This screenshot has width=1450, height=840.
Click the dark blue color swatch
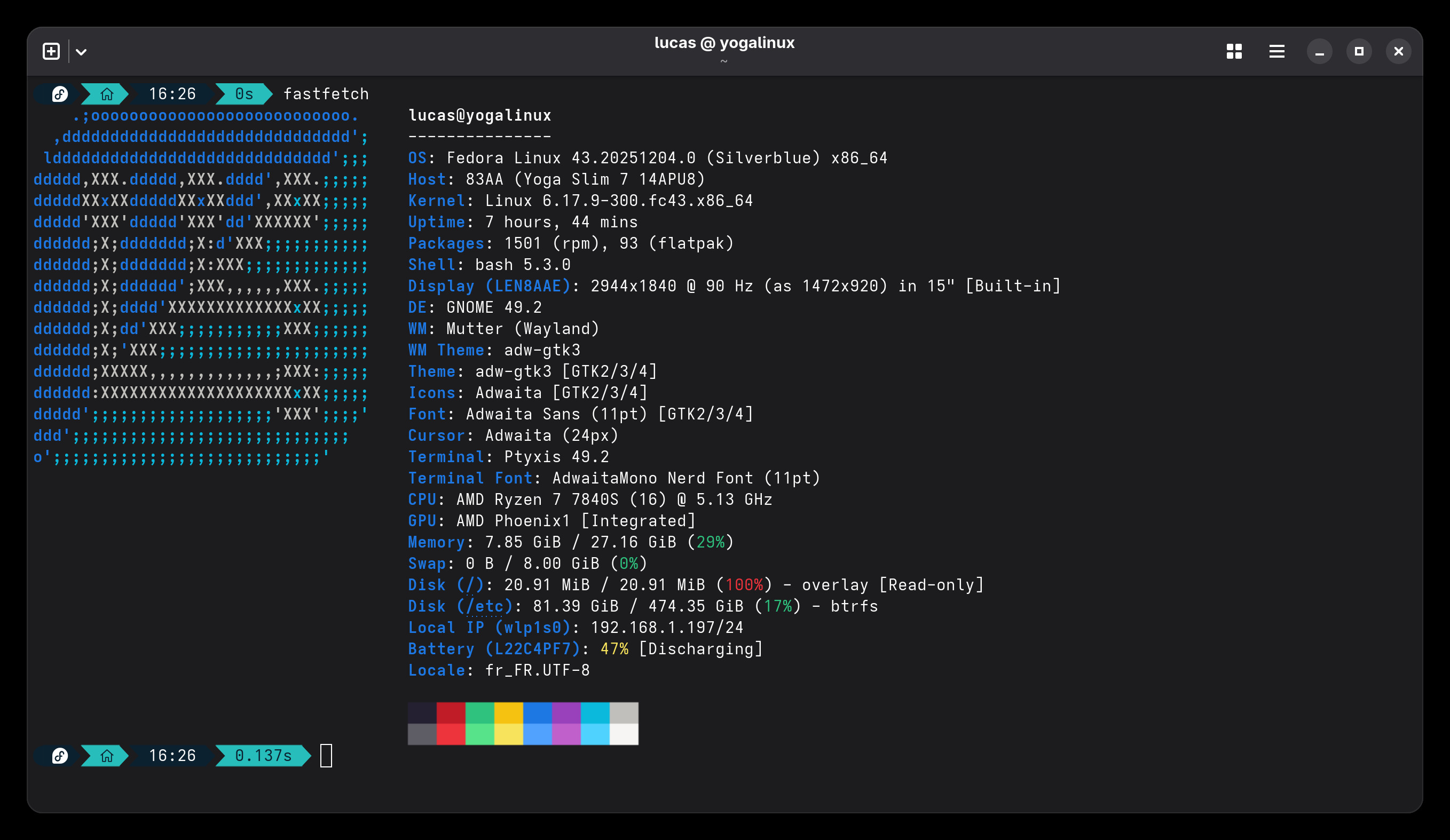tap(538, 713)
